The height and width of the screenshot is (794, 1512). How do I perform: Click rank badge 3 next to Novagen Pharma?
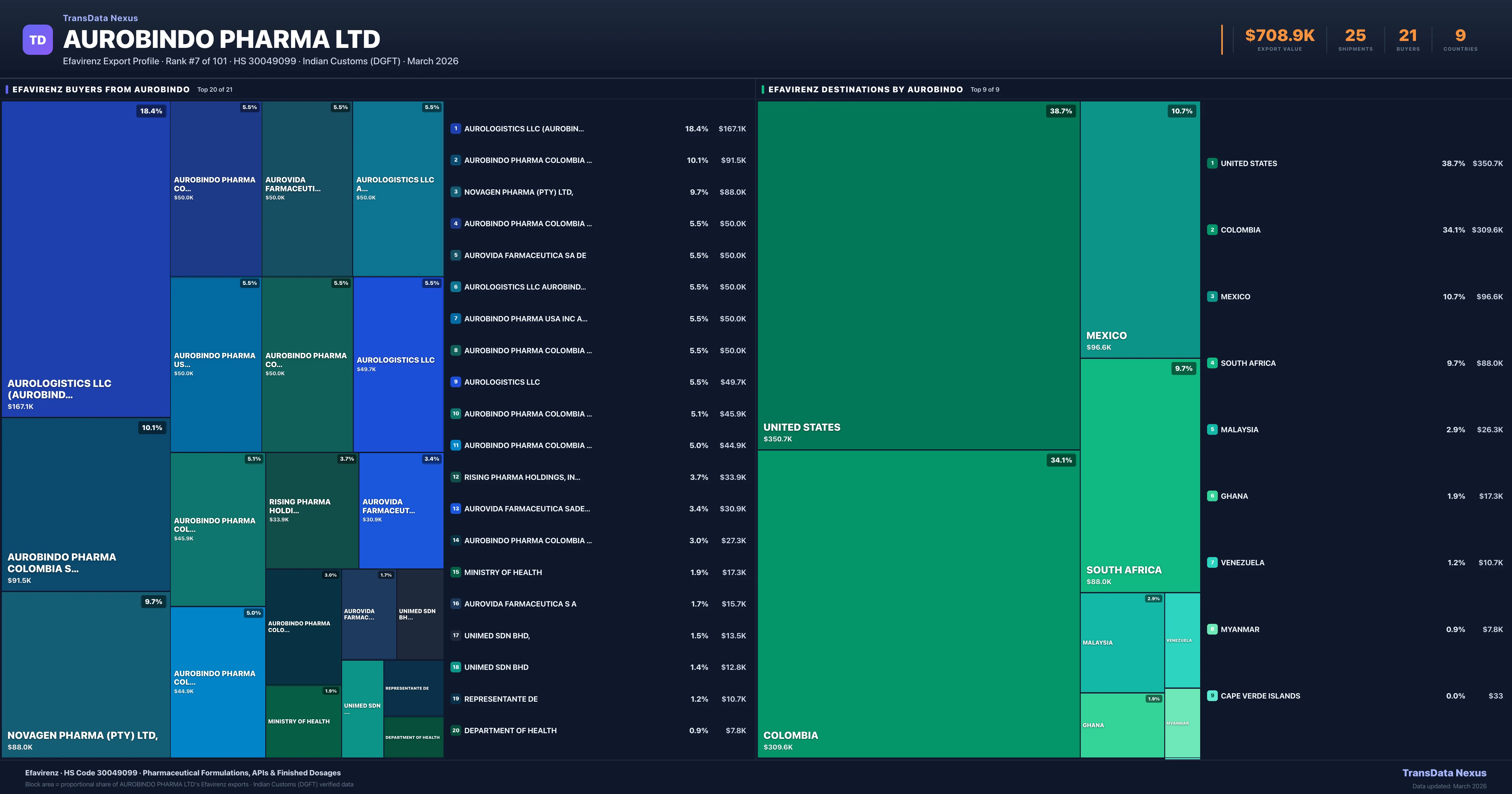pos(455,192)
